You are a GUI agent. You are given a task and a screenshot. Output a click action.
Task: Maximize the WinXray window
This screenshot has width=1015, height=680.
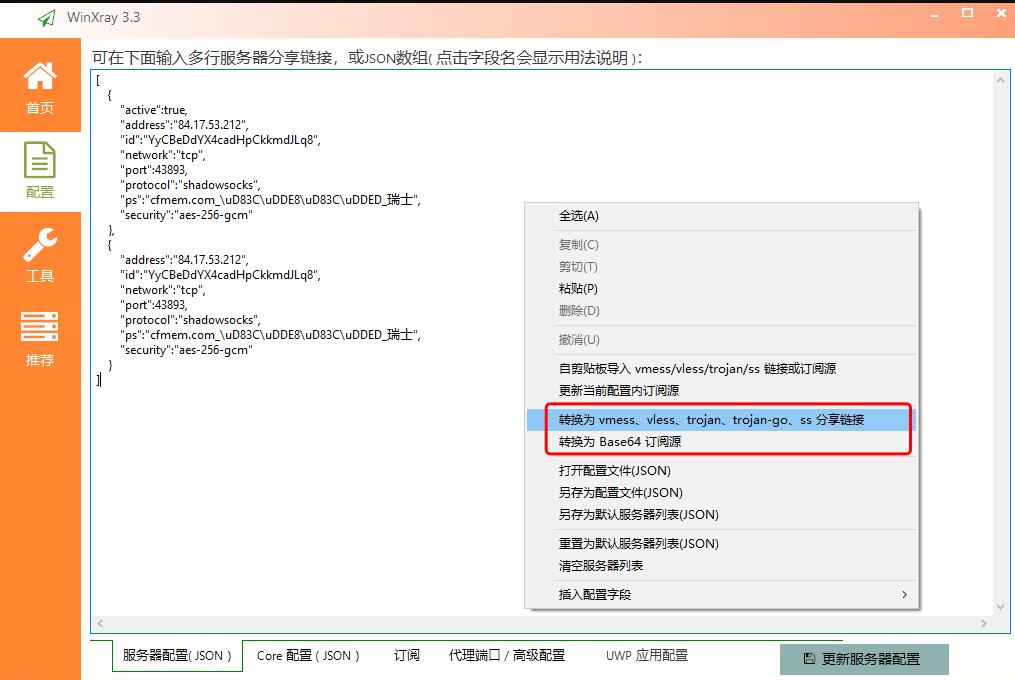point(968,13)
